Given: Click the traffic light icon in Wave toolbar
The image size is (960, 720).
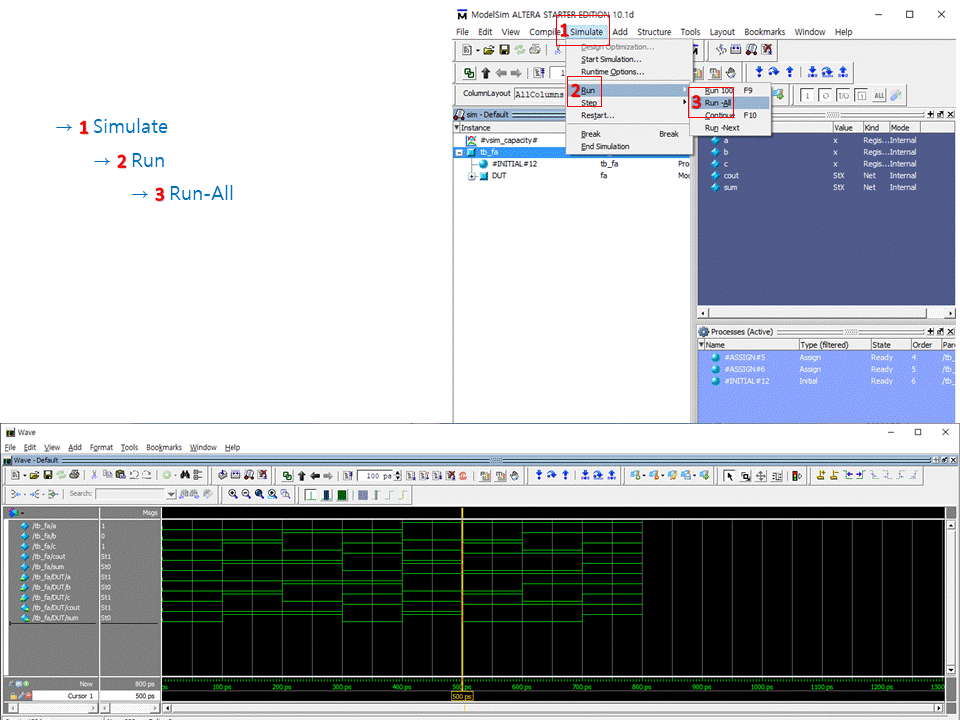Looking at the screenshot, I should pos(797,476).
